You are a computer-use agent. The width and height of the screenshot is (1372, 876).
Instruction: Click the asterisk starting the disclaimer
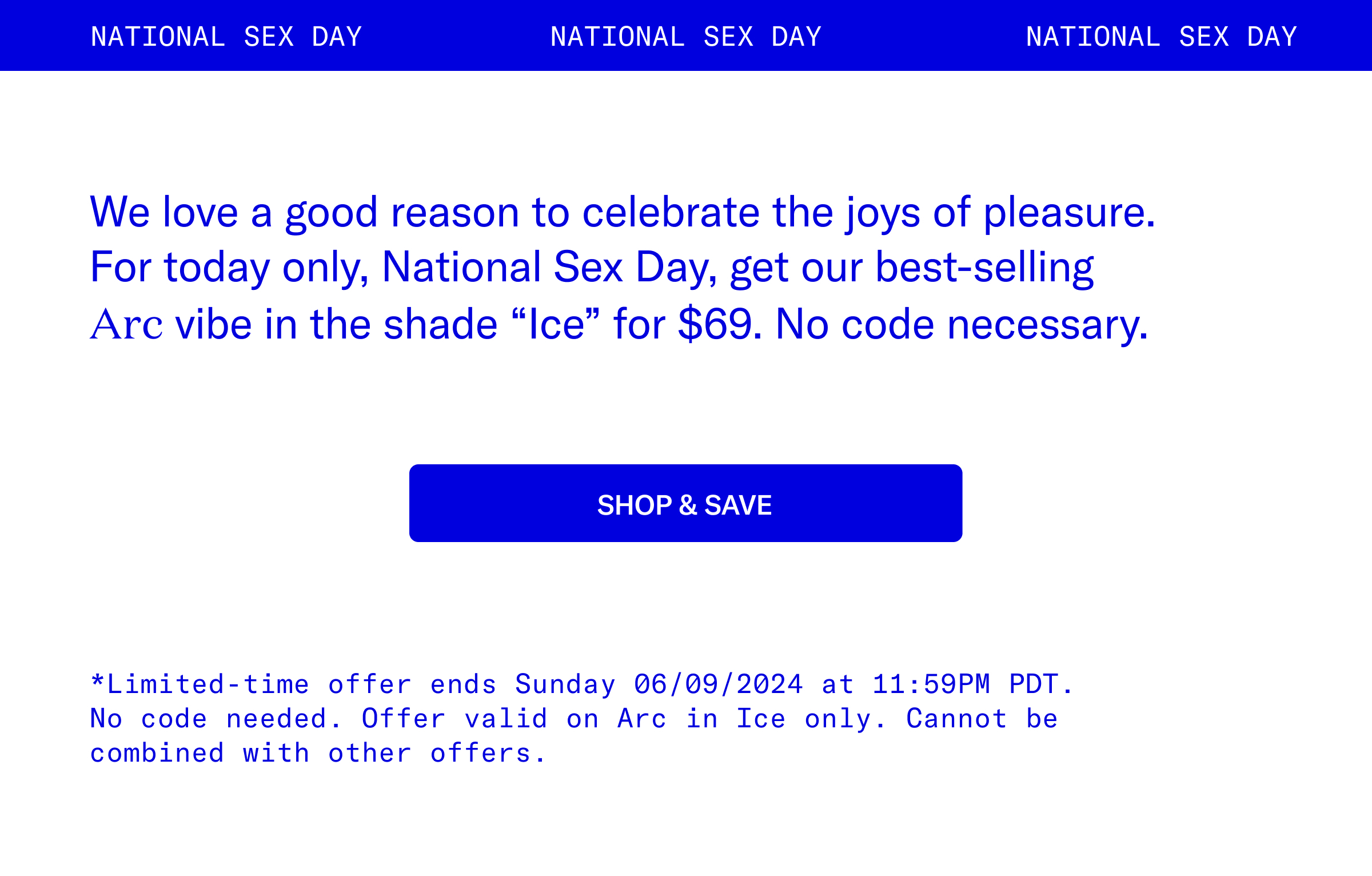(x=97, y=680)
